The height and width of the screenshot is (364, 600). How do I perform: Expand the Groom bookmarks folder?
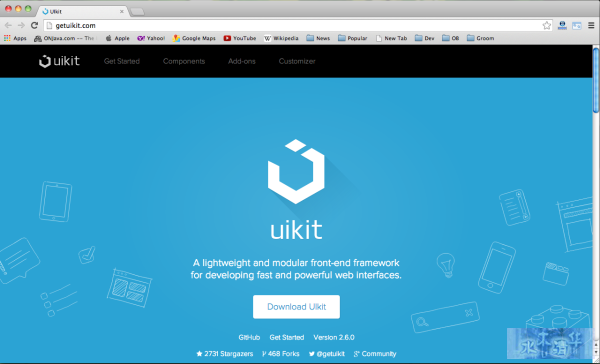click(481, 38)
